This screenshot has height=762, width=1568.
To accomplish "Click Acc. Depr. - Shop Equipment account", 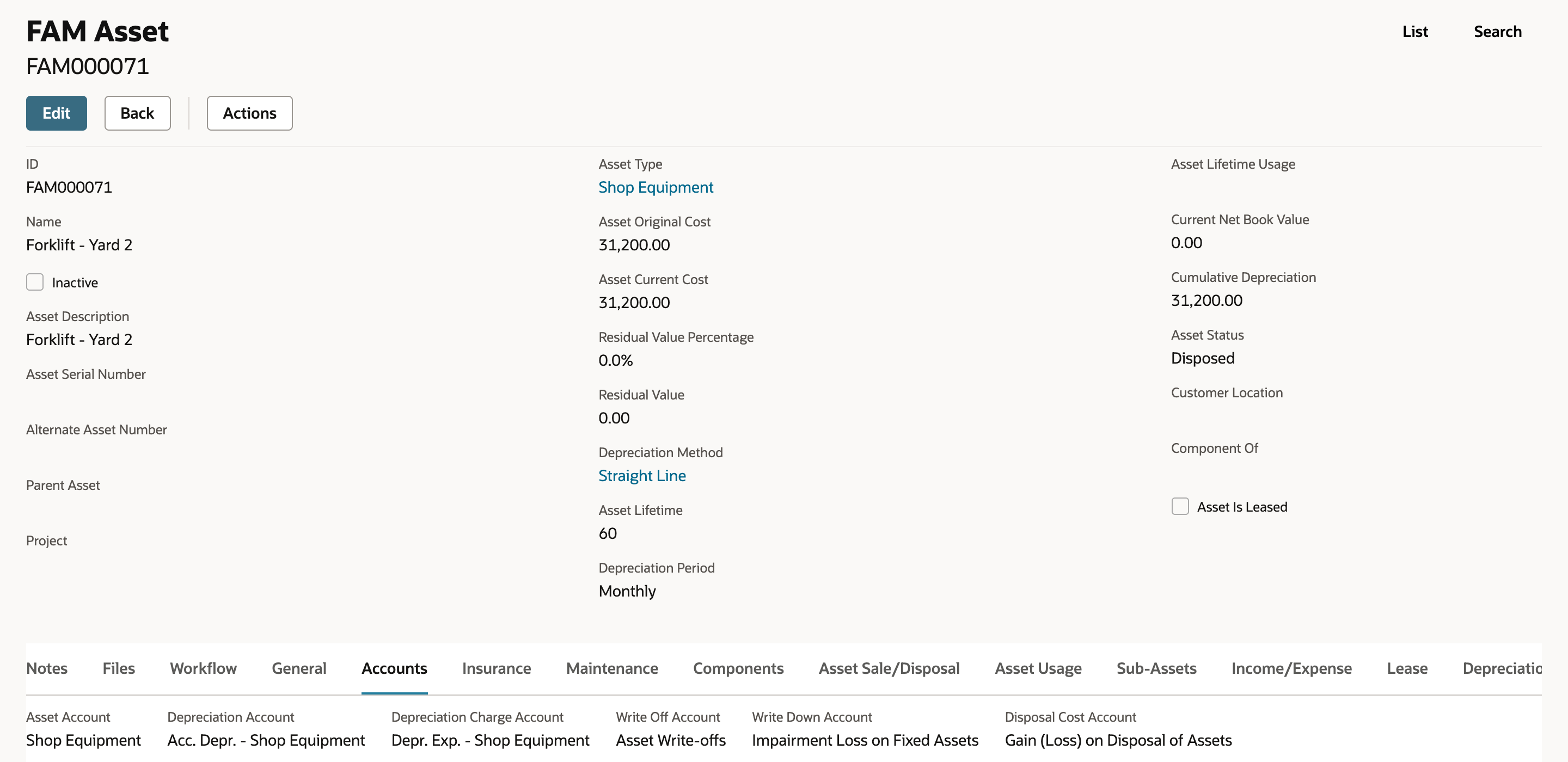I will (x=266, y=740).
